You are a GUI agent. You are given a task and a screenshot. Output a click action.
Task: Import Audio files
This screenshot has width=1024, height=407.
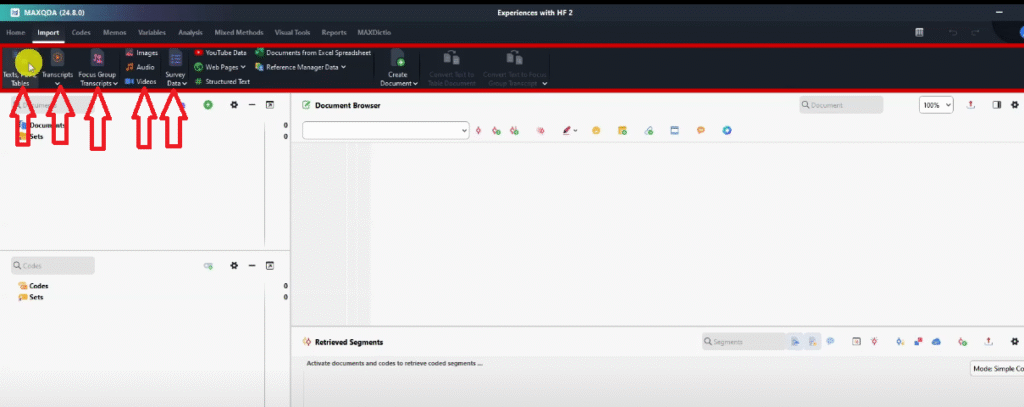[x=140, y=67]
